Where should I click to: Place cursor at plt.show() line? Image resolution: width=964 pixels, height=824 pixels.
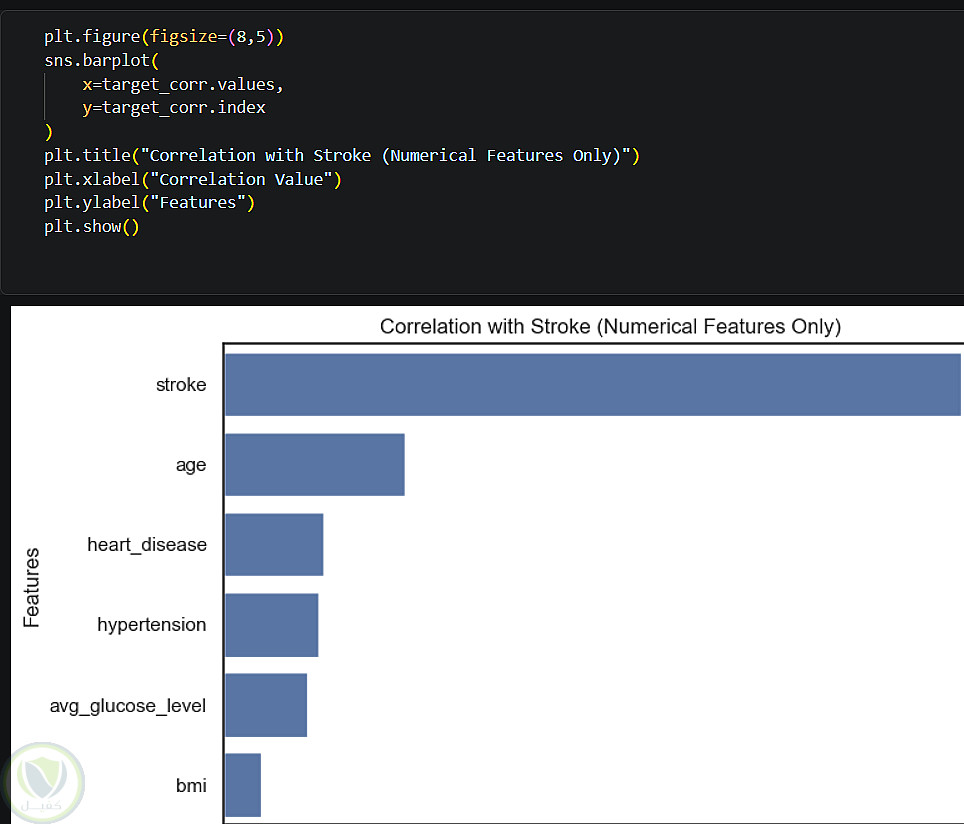coord(91,227)
